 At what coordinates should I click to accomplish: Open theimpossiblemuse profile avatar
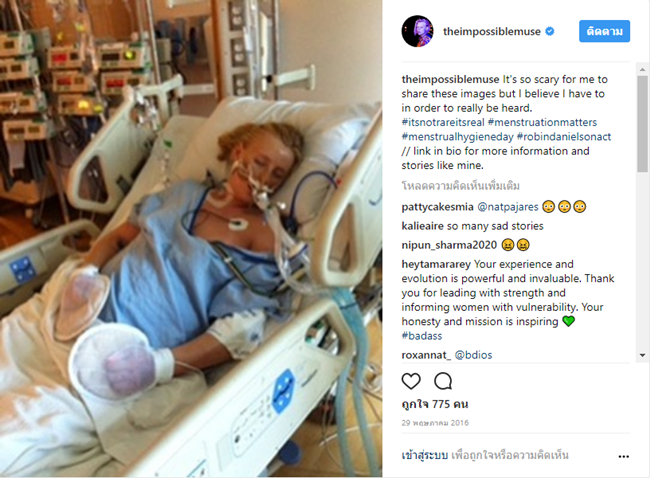417,32
